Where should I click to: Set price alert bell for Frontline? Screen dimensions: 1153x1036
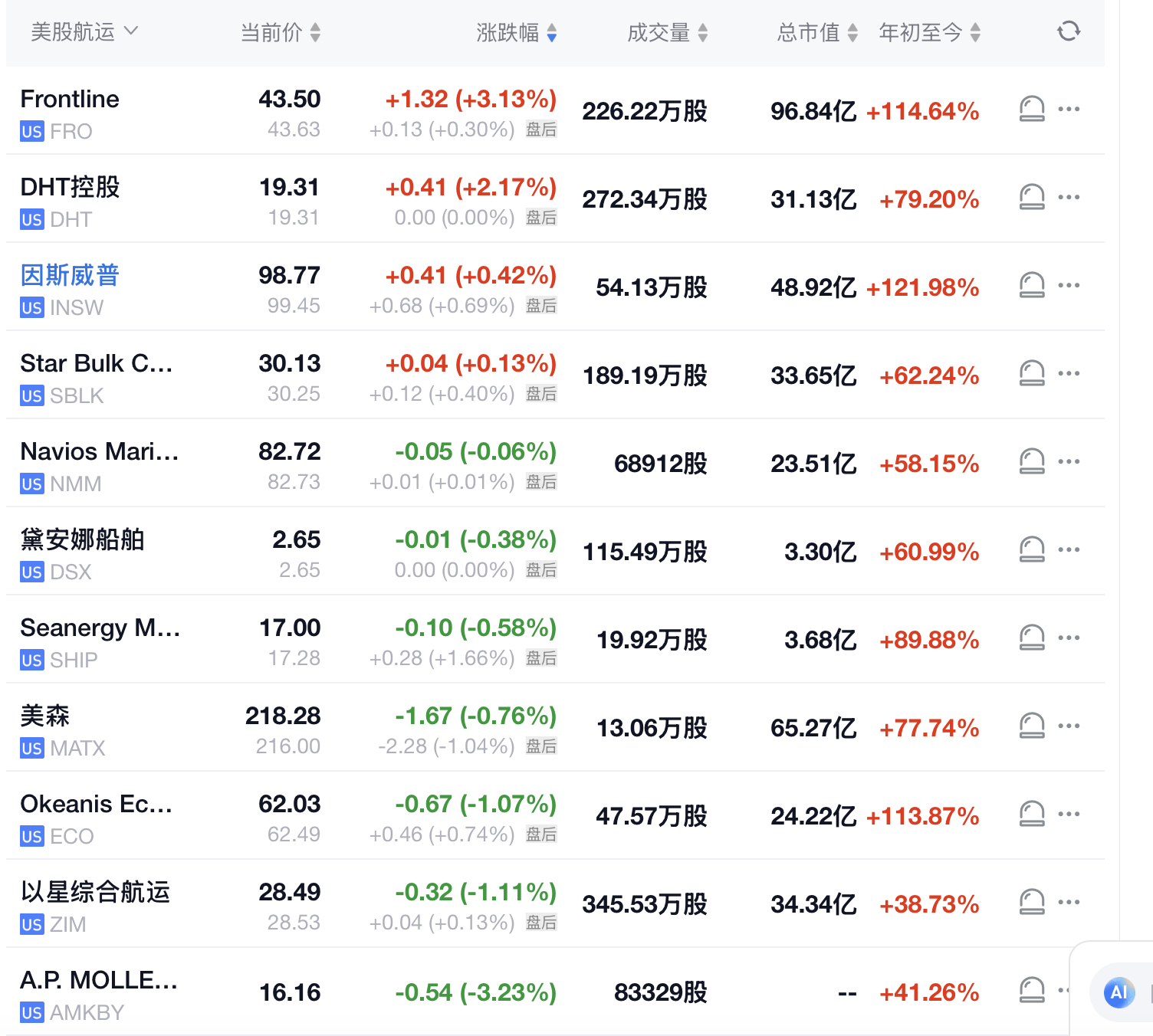coord(1032,109)
